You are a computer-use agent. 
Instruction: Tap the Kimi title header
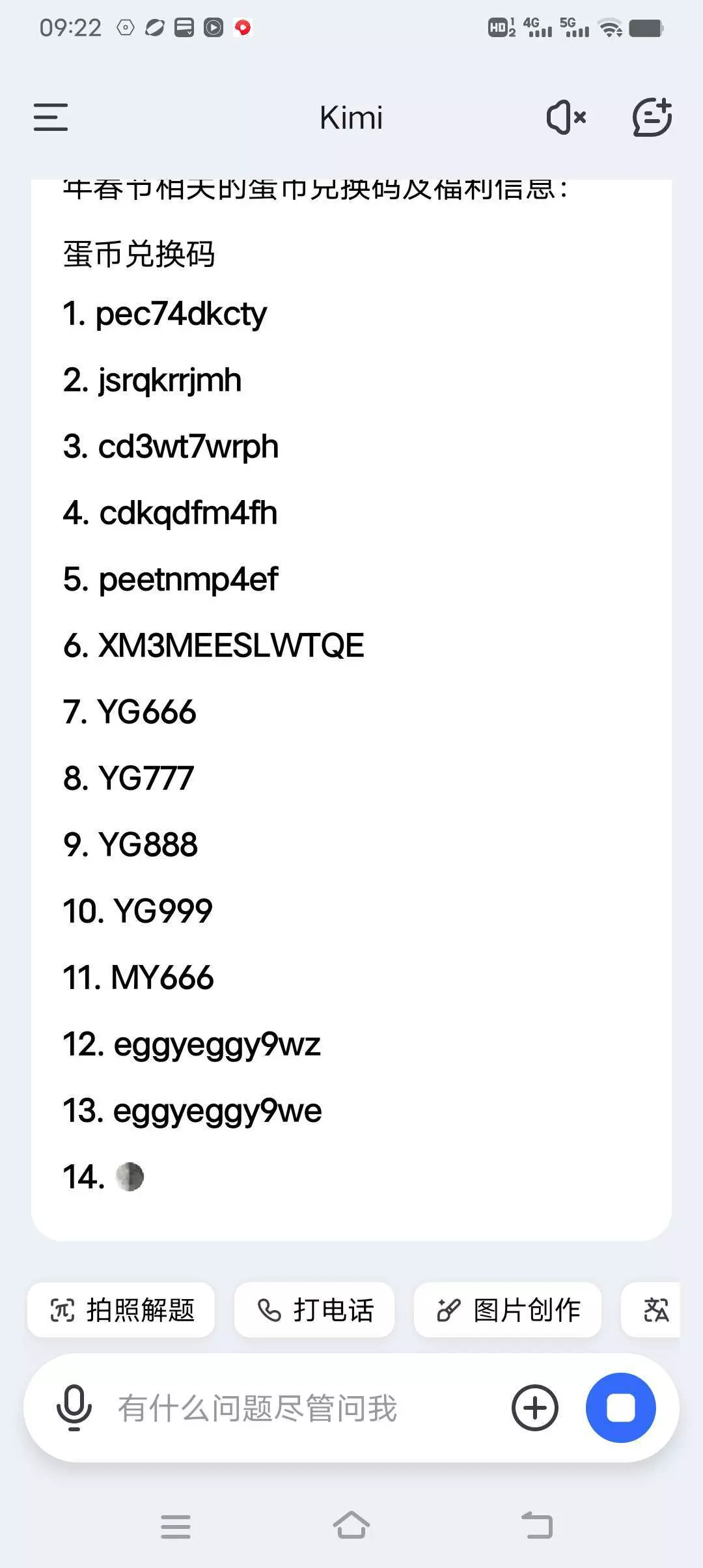coord(351,118)
